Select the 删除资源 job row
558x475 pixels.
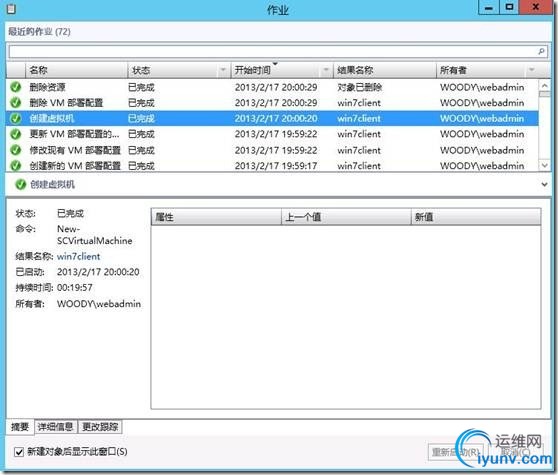(272, 87)
